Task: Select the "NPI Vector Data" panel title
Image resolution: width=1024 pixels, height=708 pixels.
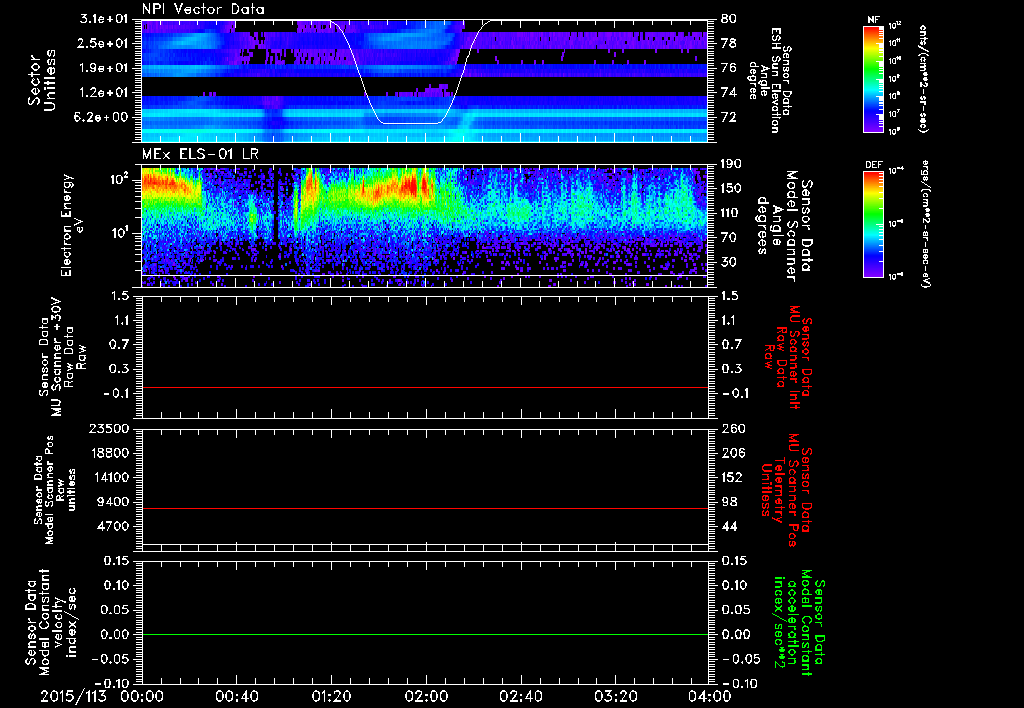Action: [x=204, y=9]
